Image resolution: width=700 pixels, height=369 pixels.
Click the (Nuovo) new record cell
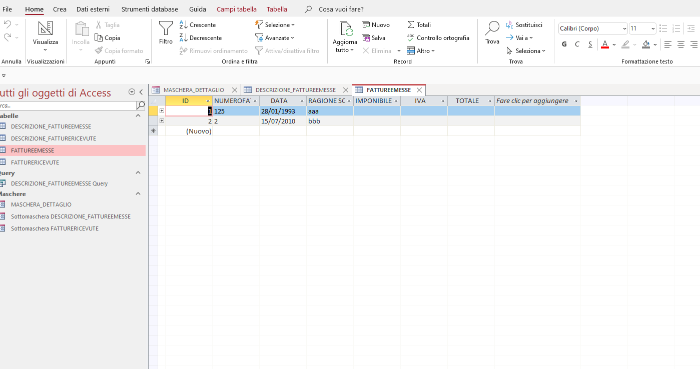pyautogui.click(x=189, y=131)
